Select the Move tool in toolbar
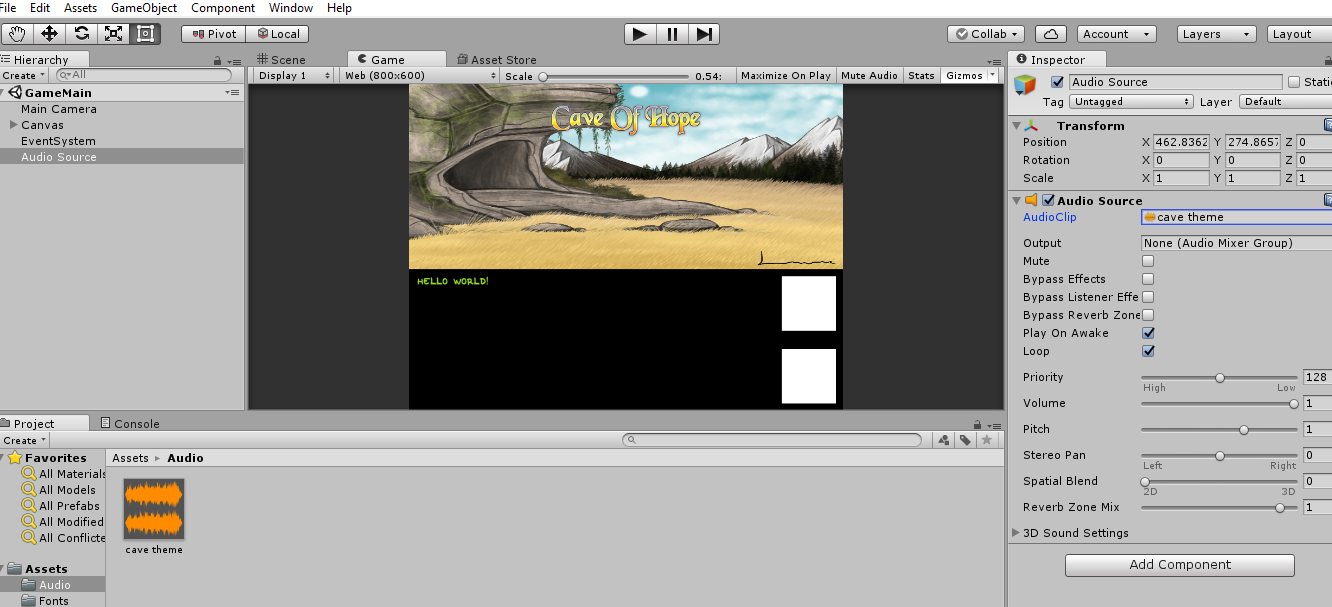Image resolution: width=1332 pixels, height=607 pixels. coord(48,33)
